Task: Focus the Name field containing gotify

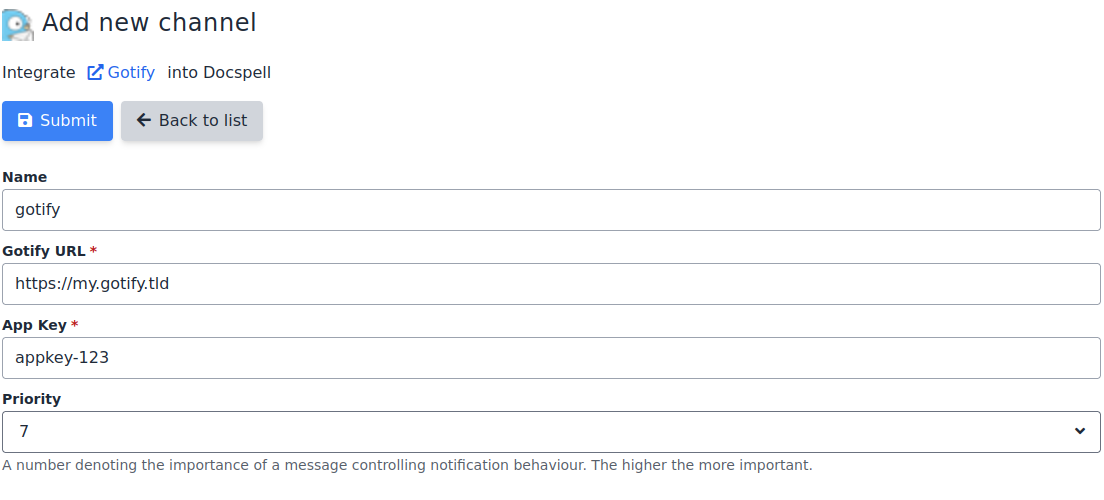Action: tap(550, 210)
